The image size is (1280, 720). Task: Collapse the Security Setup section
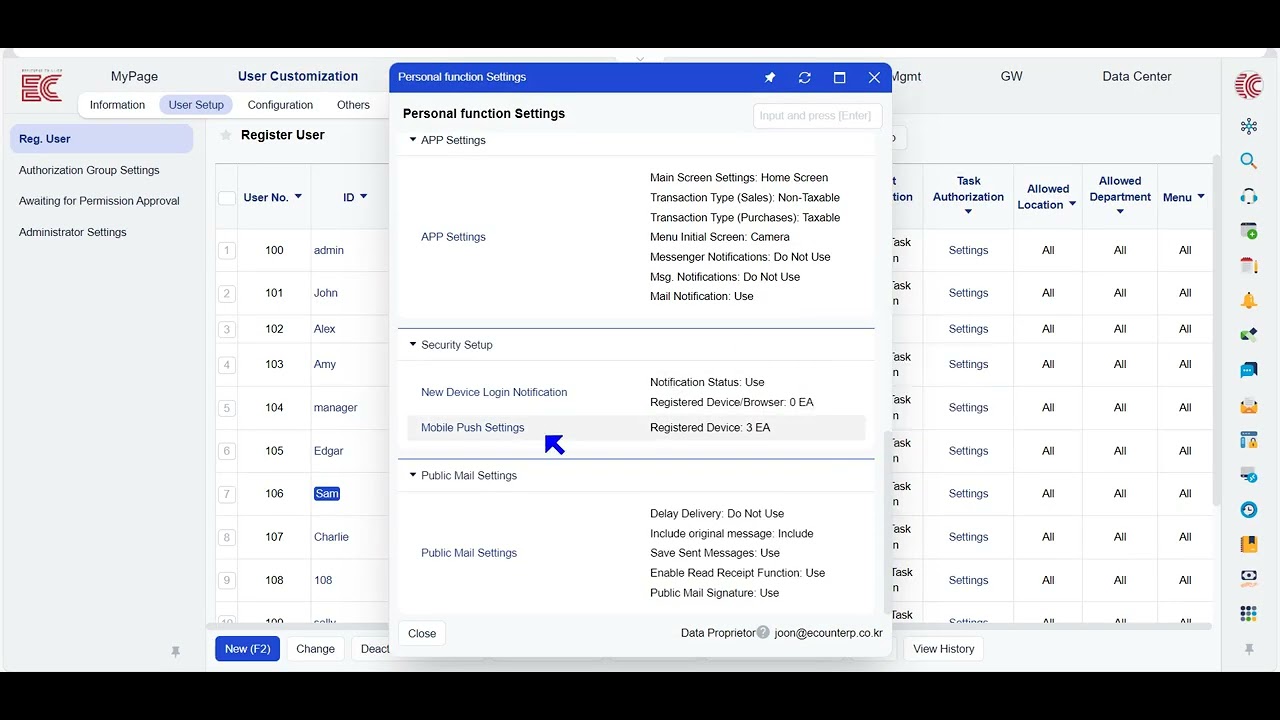(x=413, y=345)
